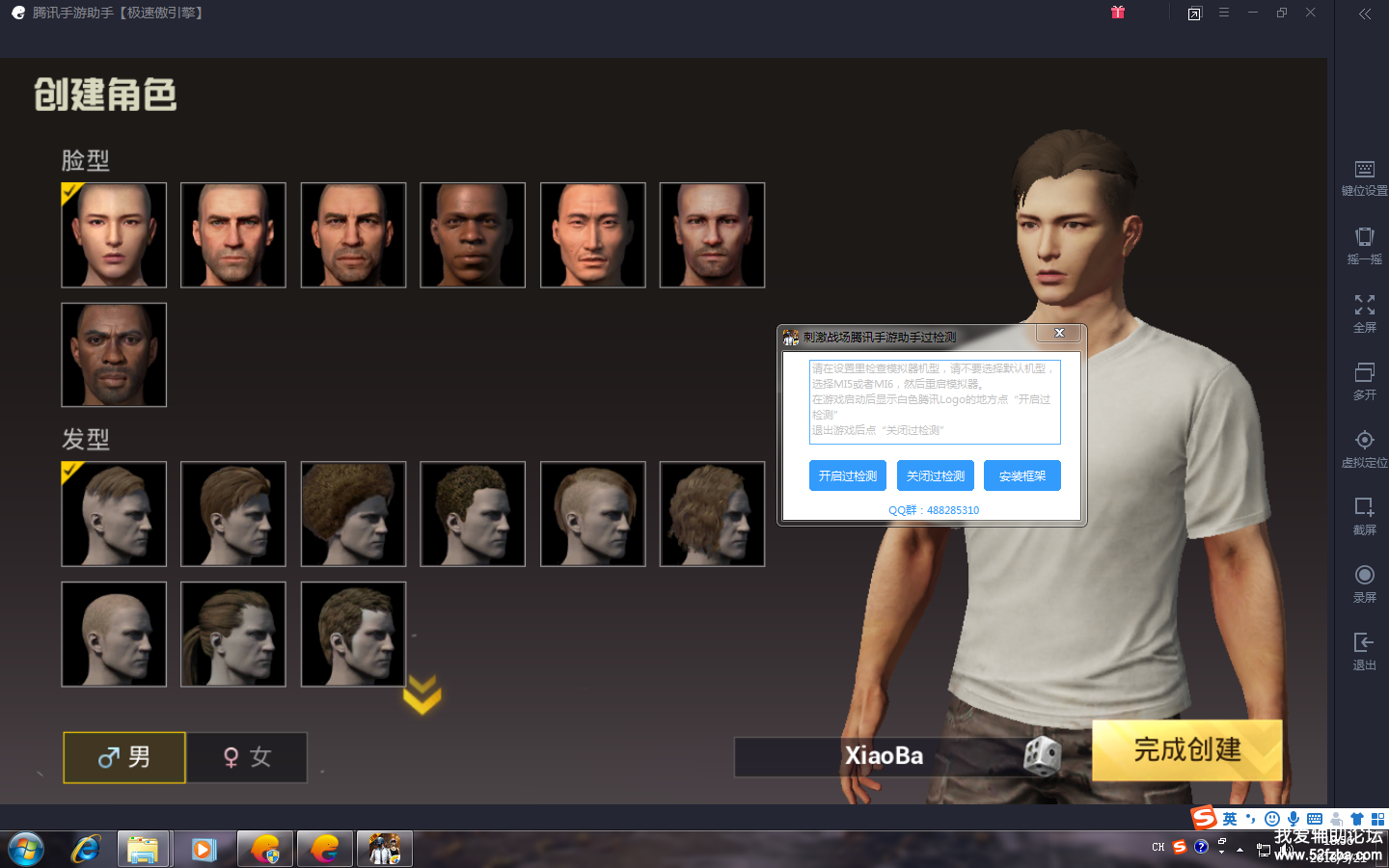This screenshot has width=1389, height=868.
Task: Click the red gift icon in title bar
Action: tap(1118, 13)
